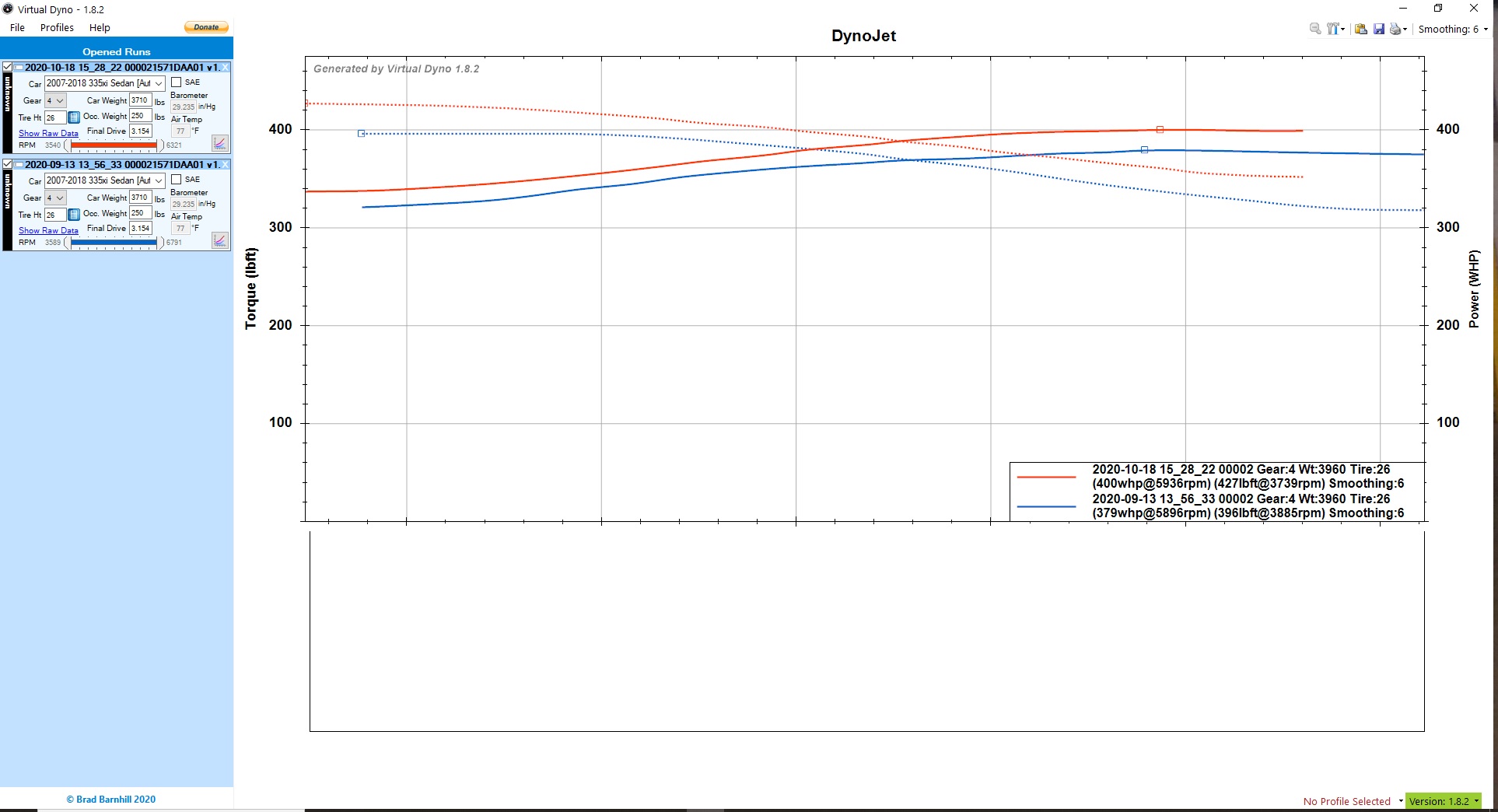
Task: Open tire height calculator in first run
Action: 74,117
